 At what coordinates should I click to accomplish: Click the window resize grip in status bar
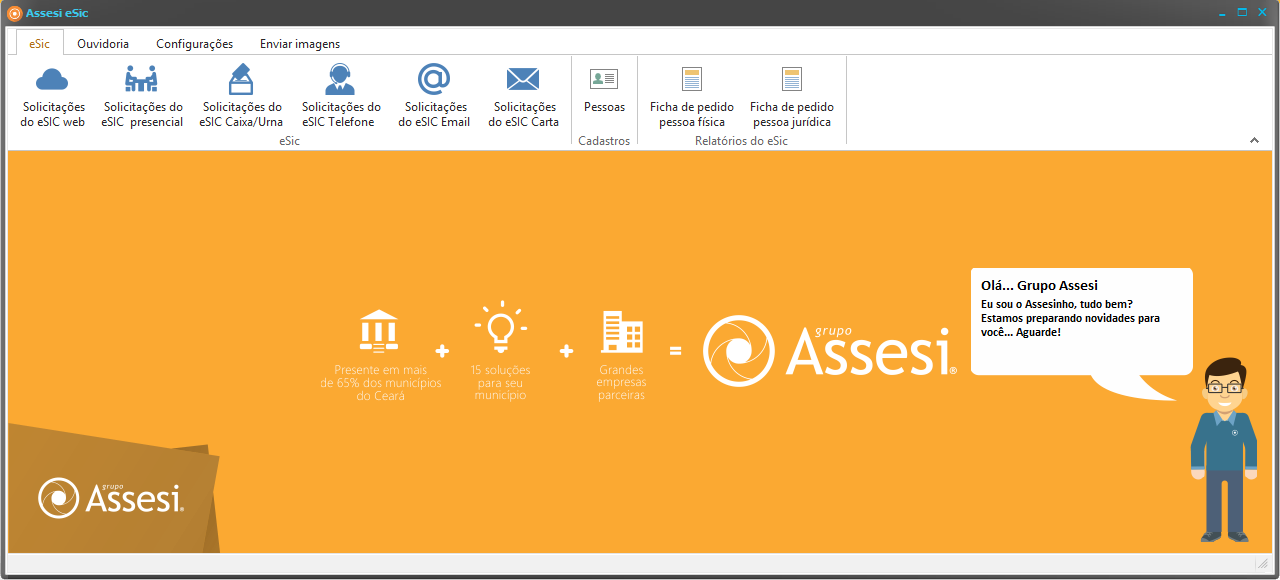click(1262, 564)
